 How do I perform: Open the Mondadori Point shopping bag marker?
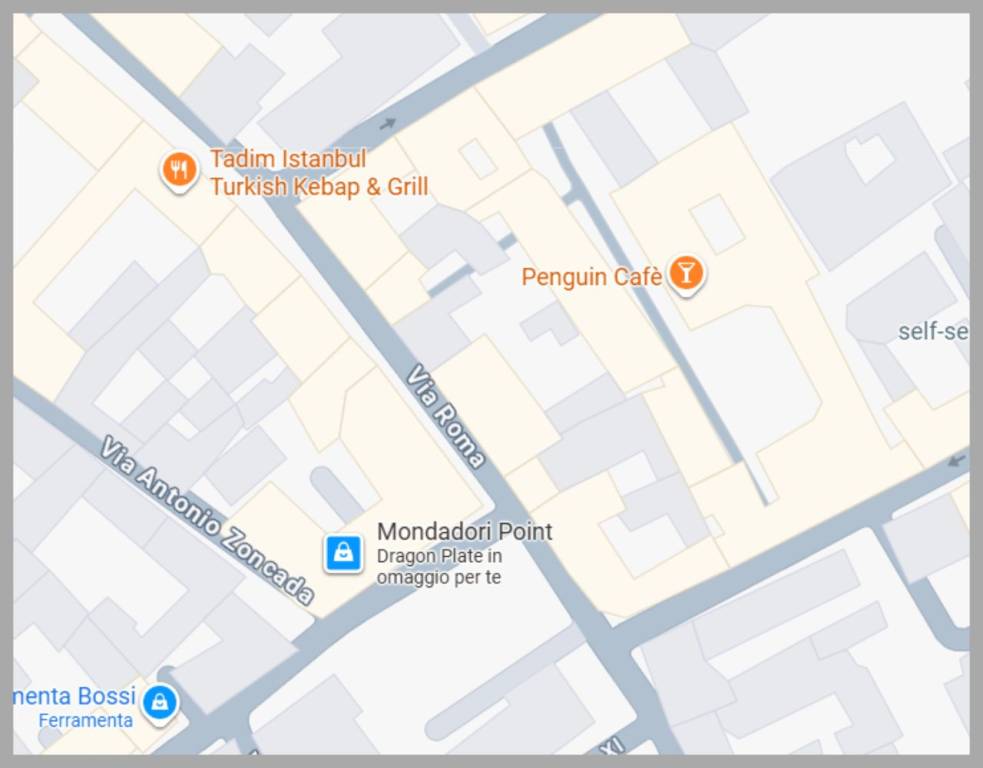click(343, 554)
